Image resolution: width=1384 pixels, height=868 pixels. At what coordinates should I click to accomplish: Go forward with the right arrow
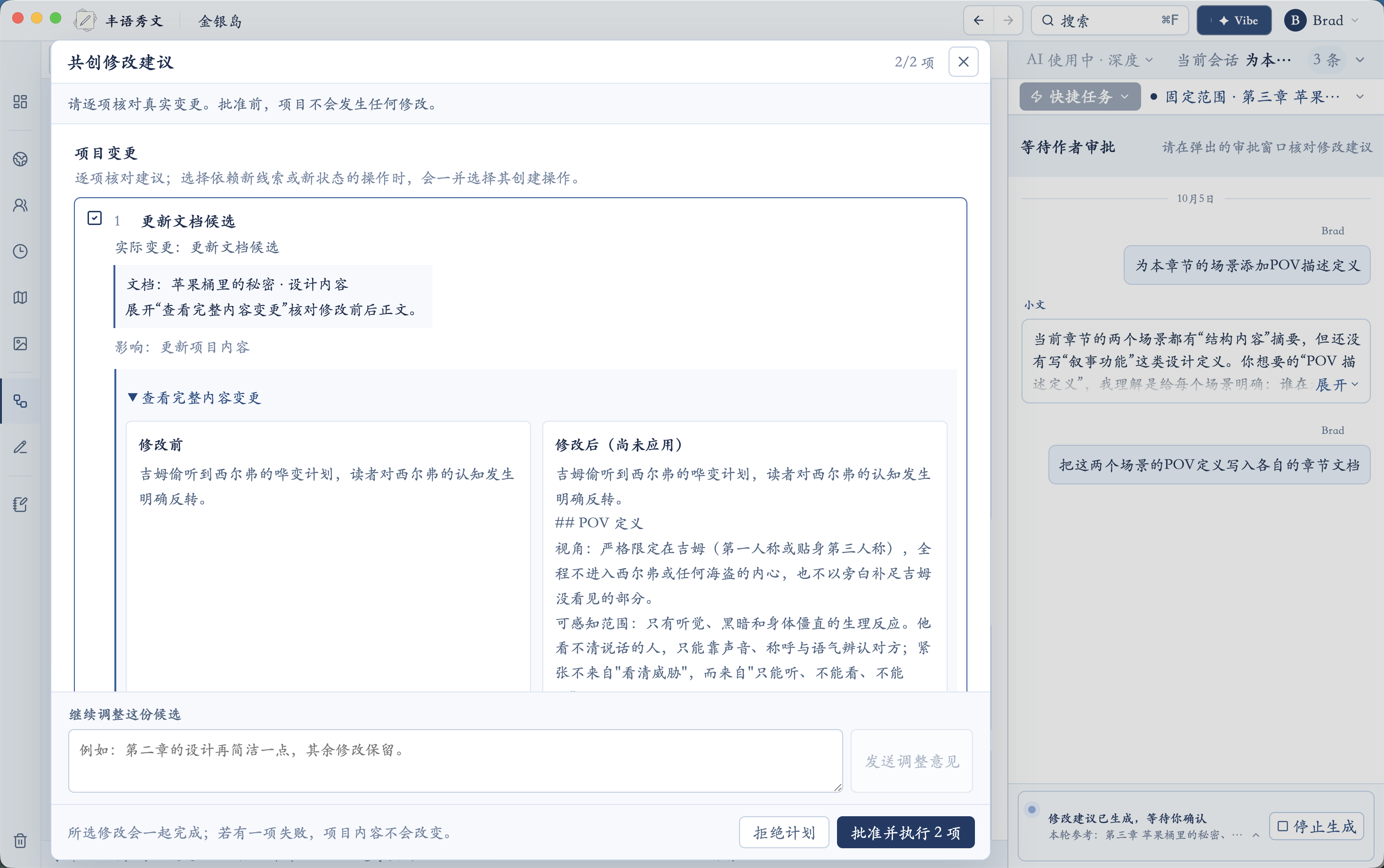click(1008, 21)
